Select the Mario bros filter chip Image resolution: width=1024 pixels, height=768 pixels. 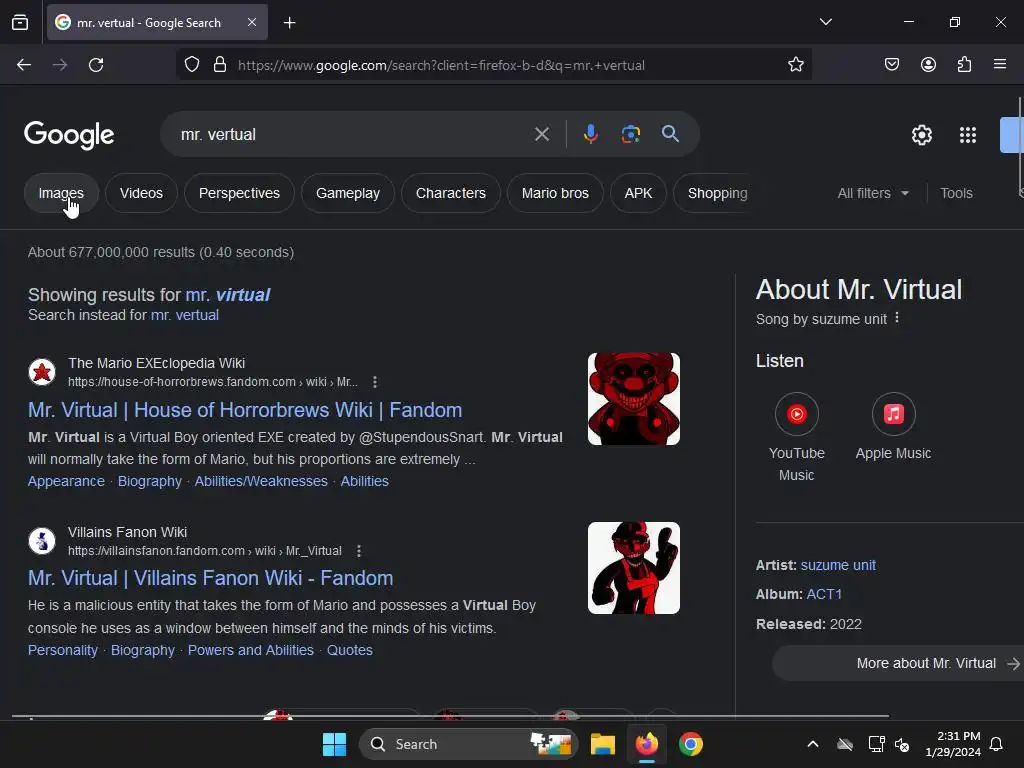click(x=555, y=193)
